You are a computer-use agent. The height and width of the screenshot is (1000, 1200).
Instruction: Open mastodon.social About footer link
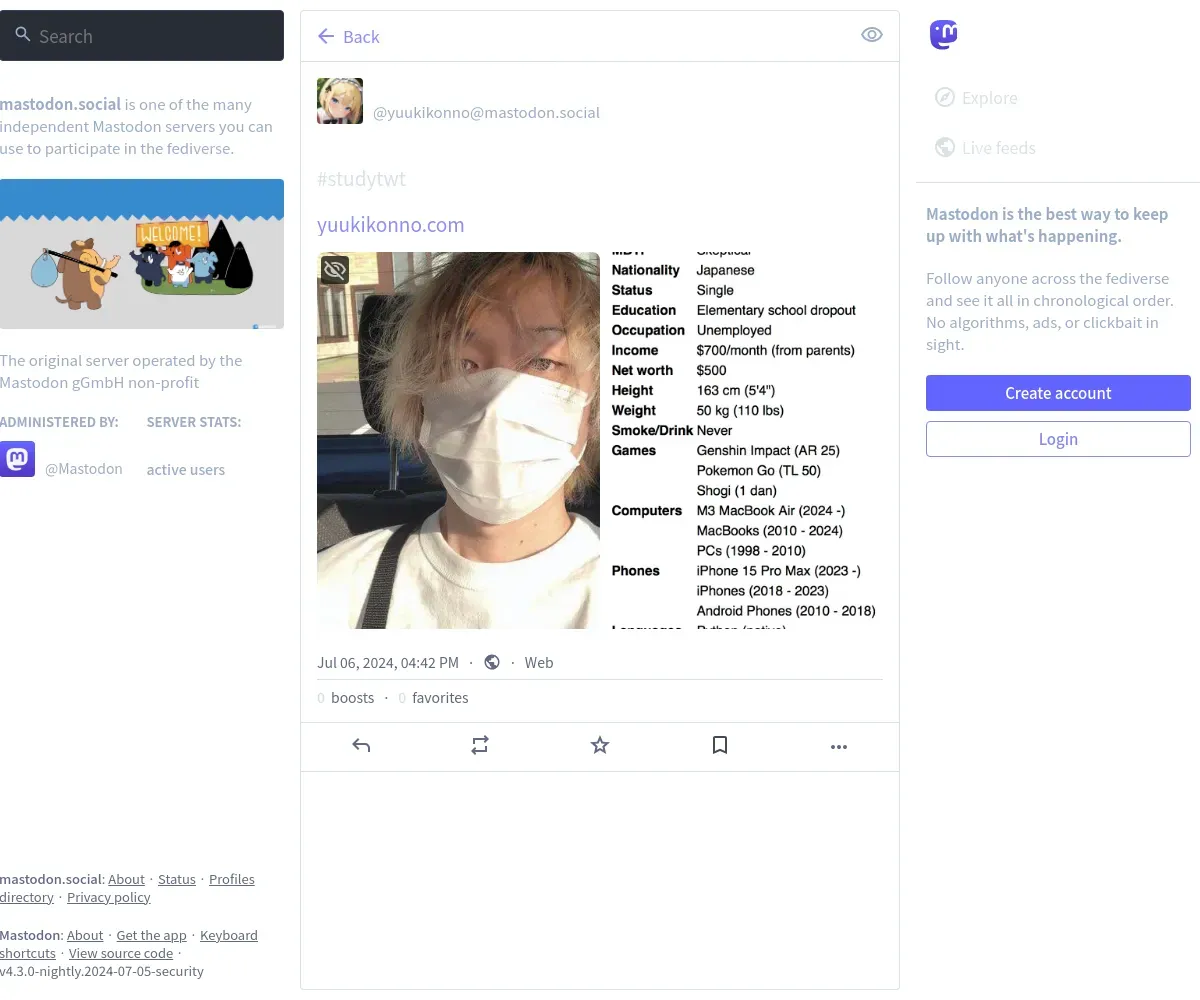coord(126,879)
